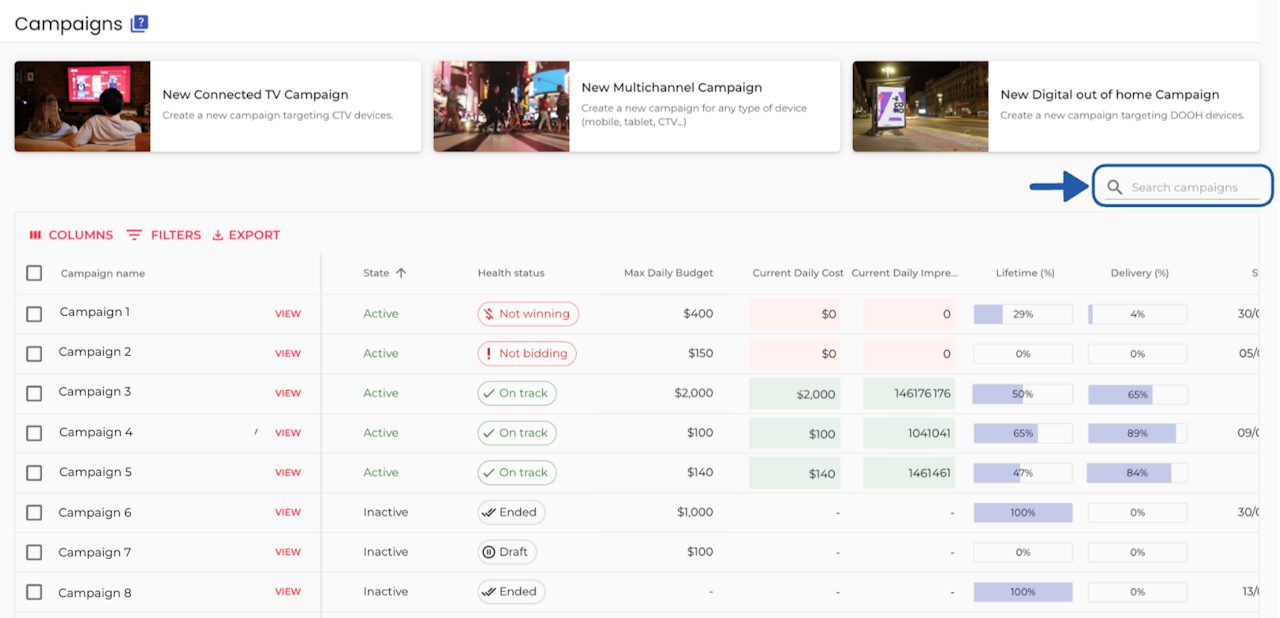This screenshot has width=1280, height=618.
Task: Sort by the Lifetime (%) column header
Action: click(x=1025, y=273)
